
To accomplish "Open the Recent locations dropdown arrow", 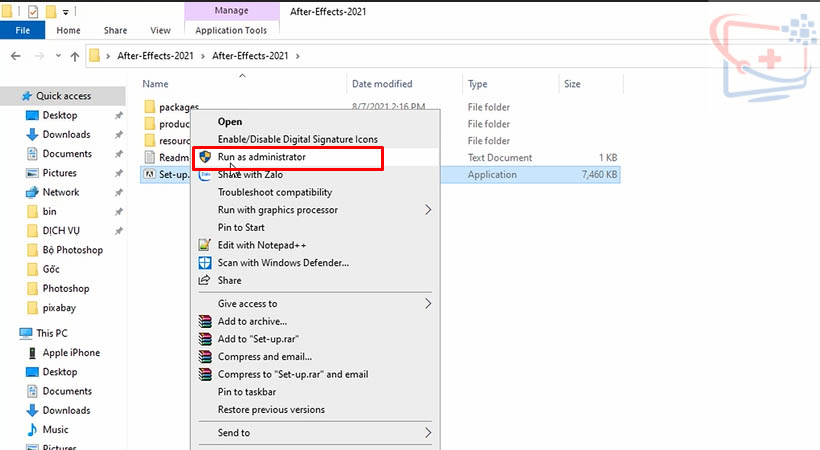I will pos(56,55).
